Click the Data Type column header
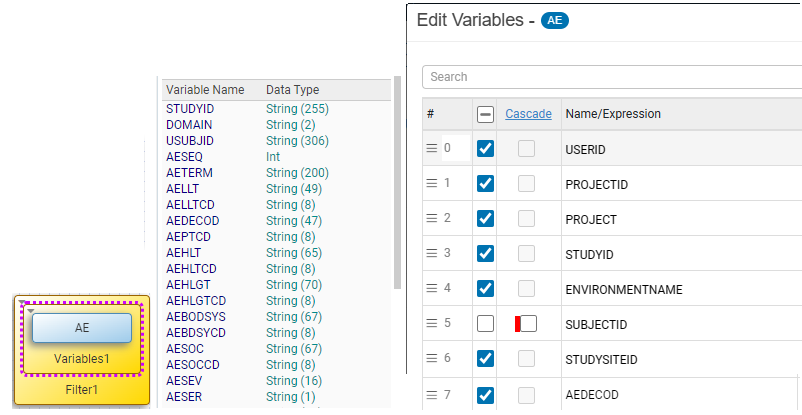The width and height of the screenshot is (802, 415). click(x=293, y=90)
